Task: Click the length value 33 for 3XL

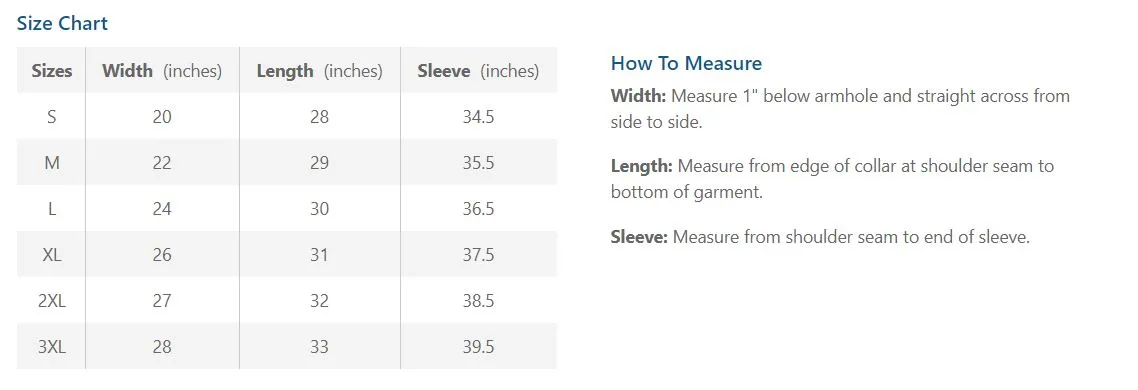Action: (319, 347)
